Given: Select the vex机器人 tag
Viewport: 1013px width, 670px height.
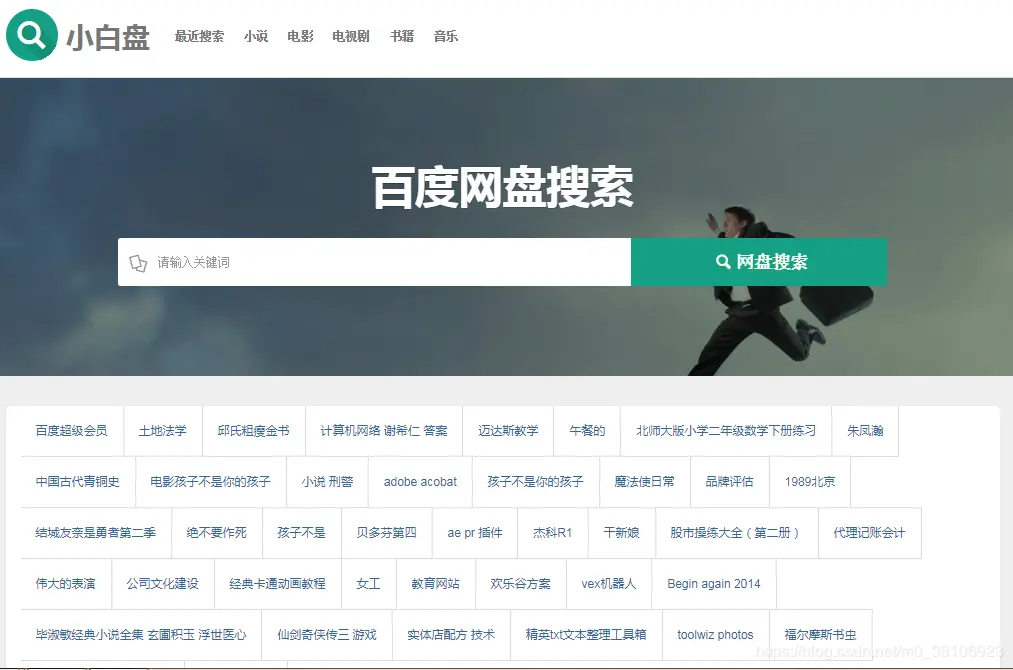Looking at the screenshot, I should tap(609, 584).
